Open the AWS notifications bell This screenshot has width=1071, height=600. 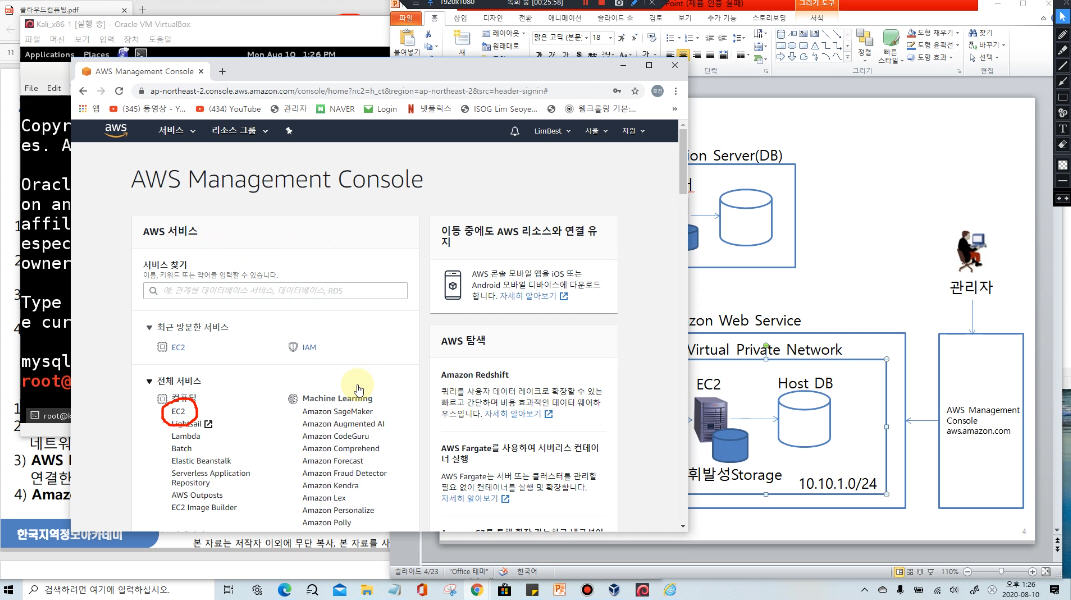[515, 131]
